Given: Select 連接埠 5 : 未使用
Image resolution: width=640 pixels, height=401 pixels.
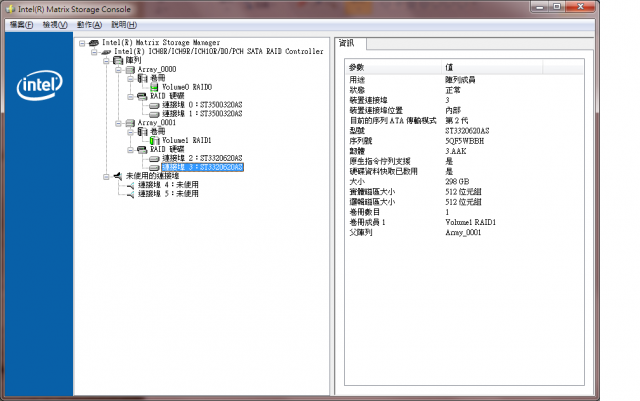Looking at the screenshot, I should (168, 194).
